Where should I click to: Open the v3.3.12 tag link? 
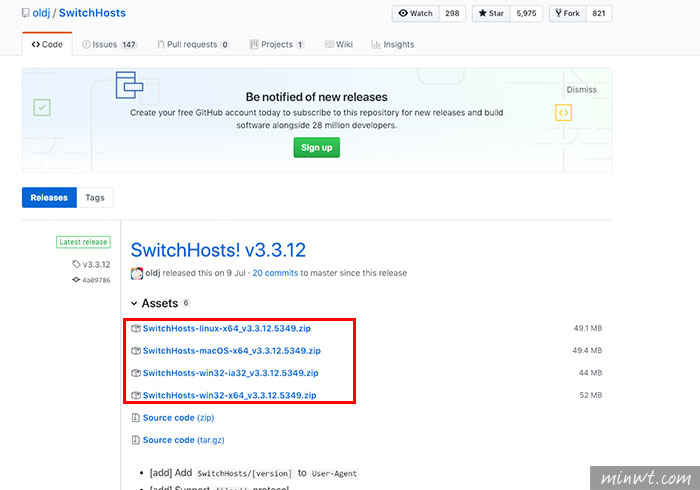pos(96,264)
